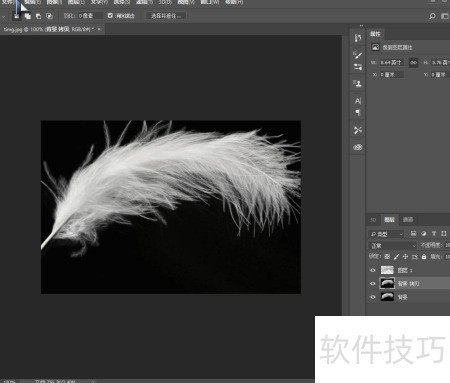
Task: Filter layers by pixel layers icon
Action: [413, 234]
